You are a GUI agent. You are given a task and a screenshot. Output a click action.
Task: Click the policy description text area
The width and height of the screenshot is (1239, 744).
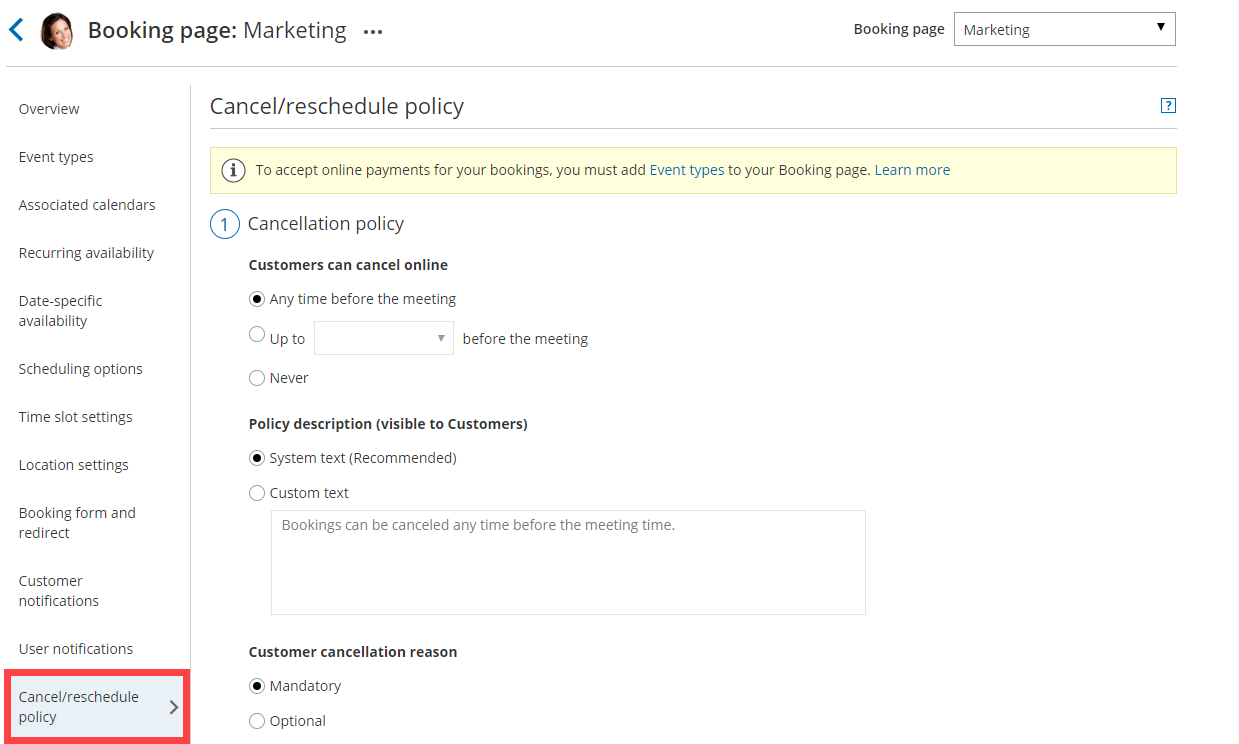point(567,562)
